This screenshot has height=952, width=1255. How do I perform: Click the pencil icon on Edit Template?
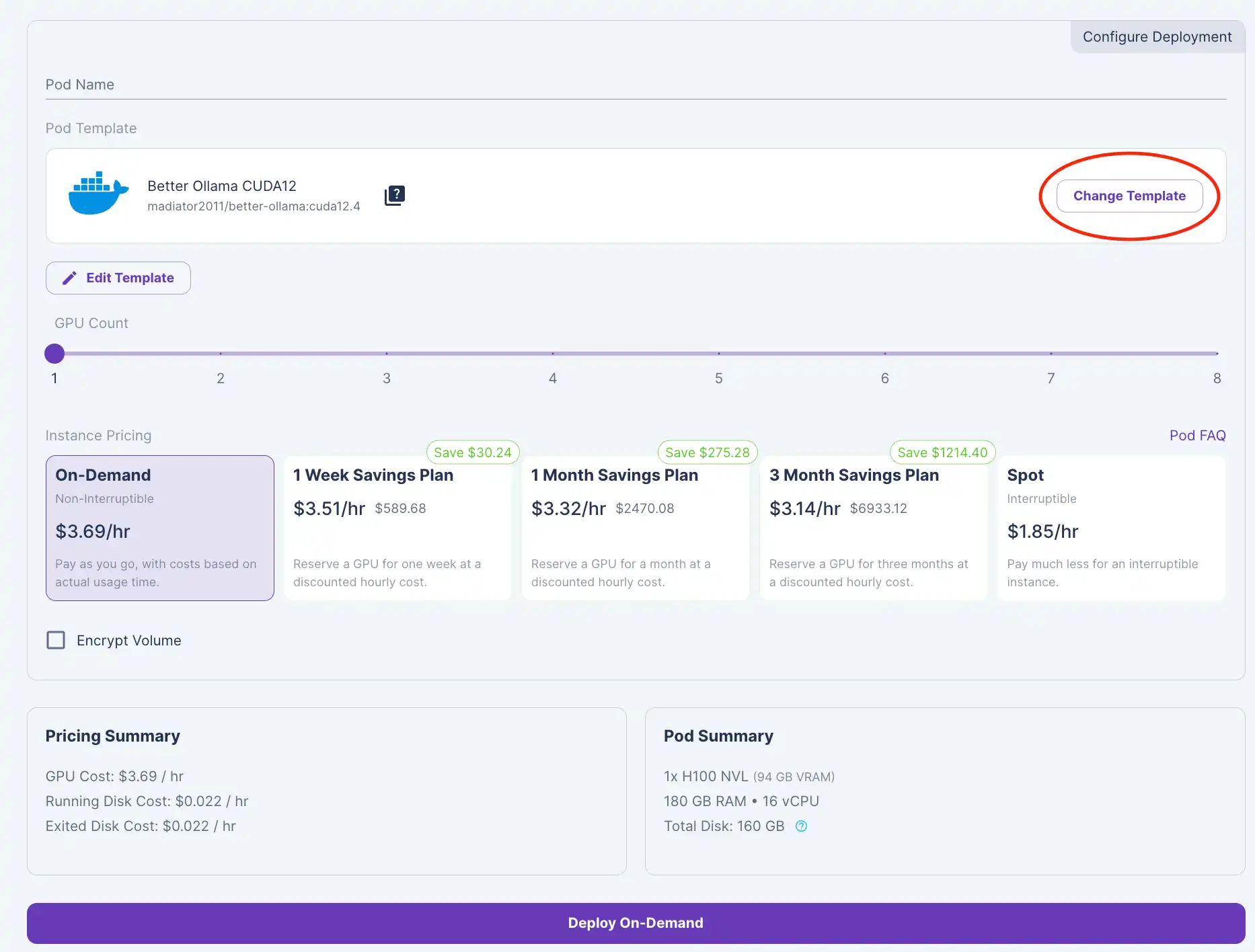click(69, 278)
